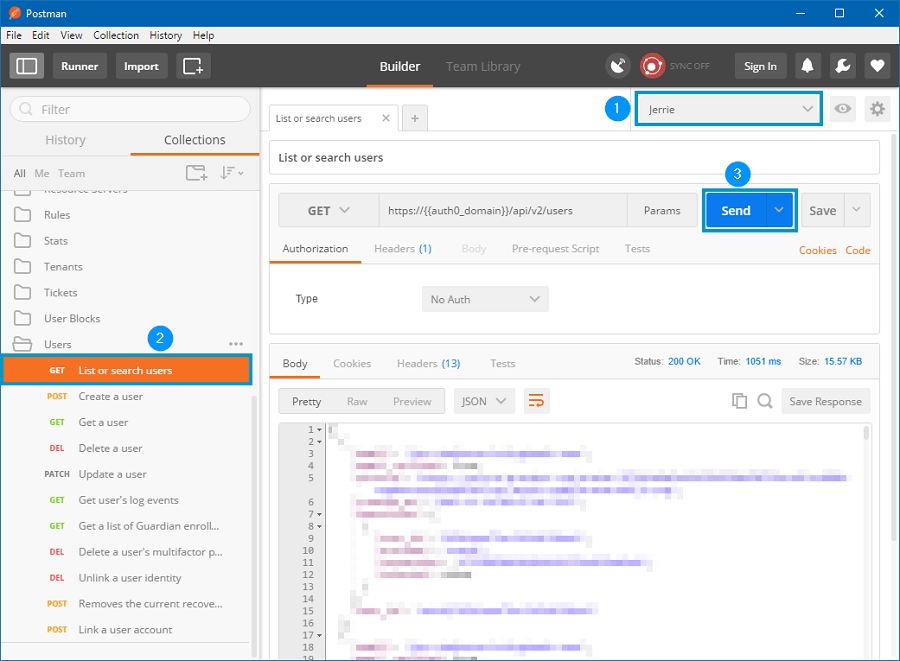Image resolution: width=900 pixels, height=661 pixels.
Task: Open environment quick look eye icon
Action: (x=842, y=108)
